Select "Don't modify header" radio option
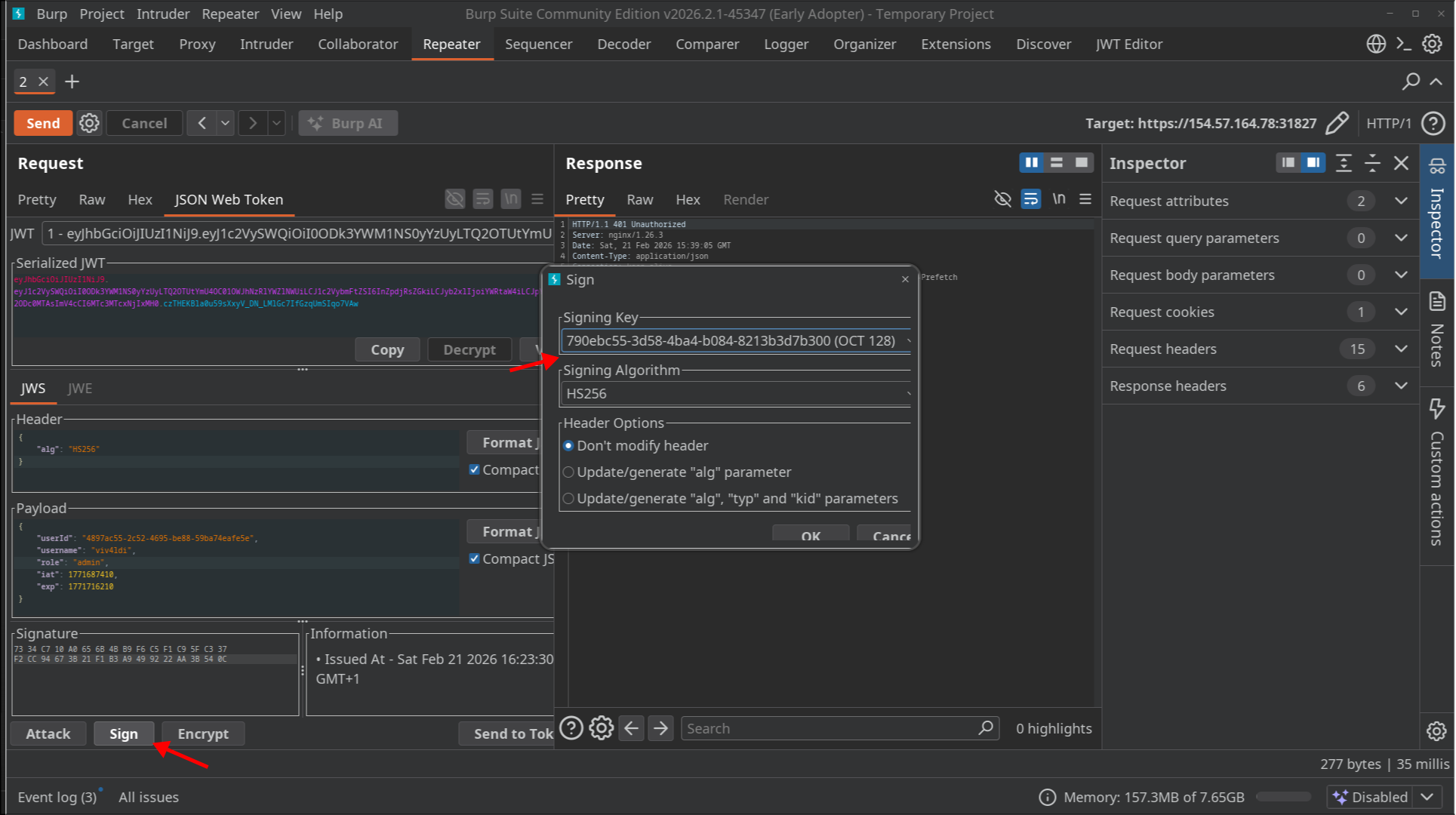 [568, 446]
